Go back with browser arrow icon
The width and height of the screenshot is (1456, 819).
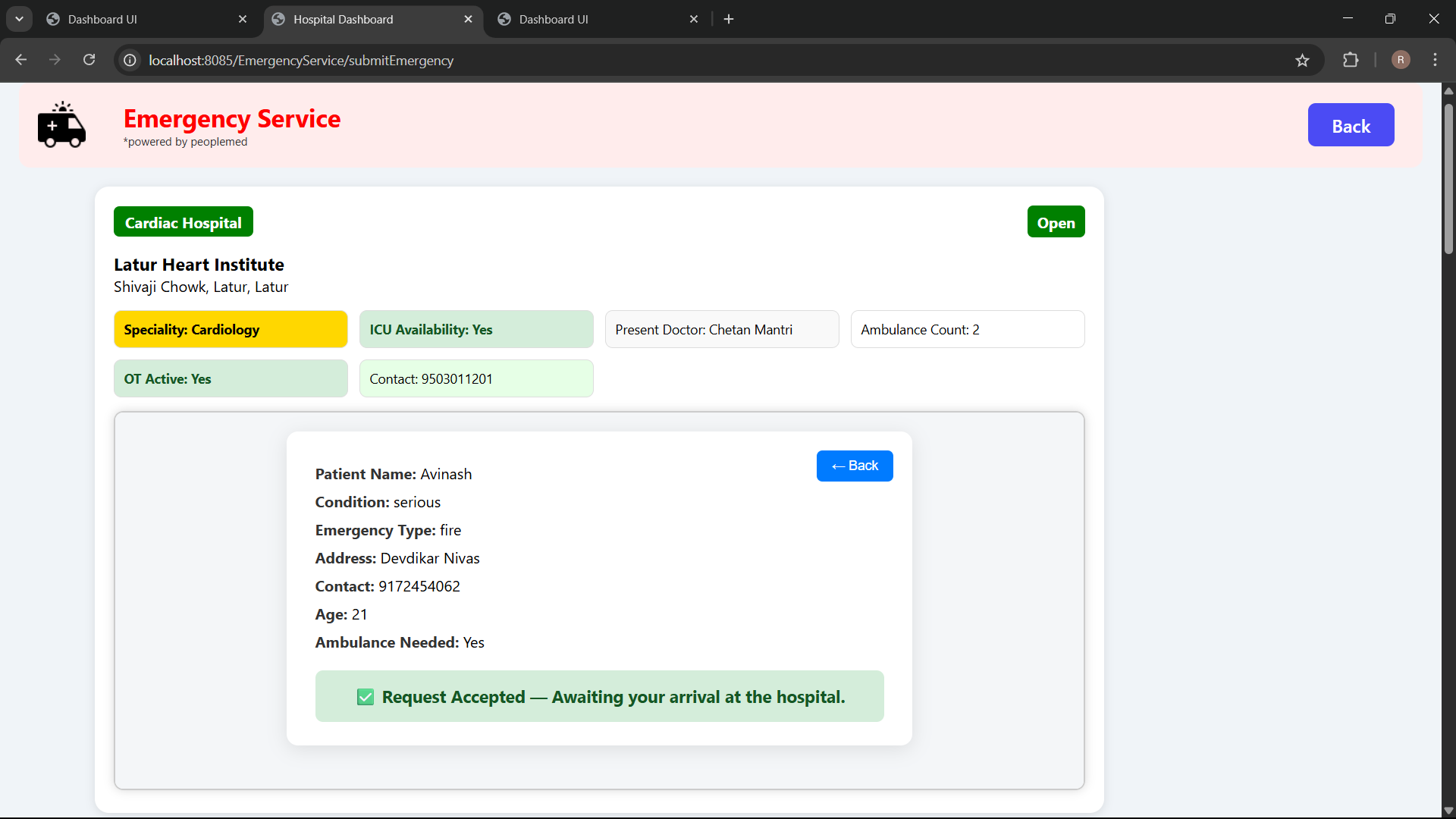click(x=21, y=60)
